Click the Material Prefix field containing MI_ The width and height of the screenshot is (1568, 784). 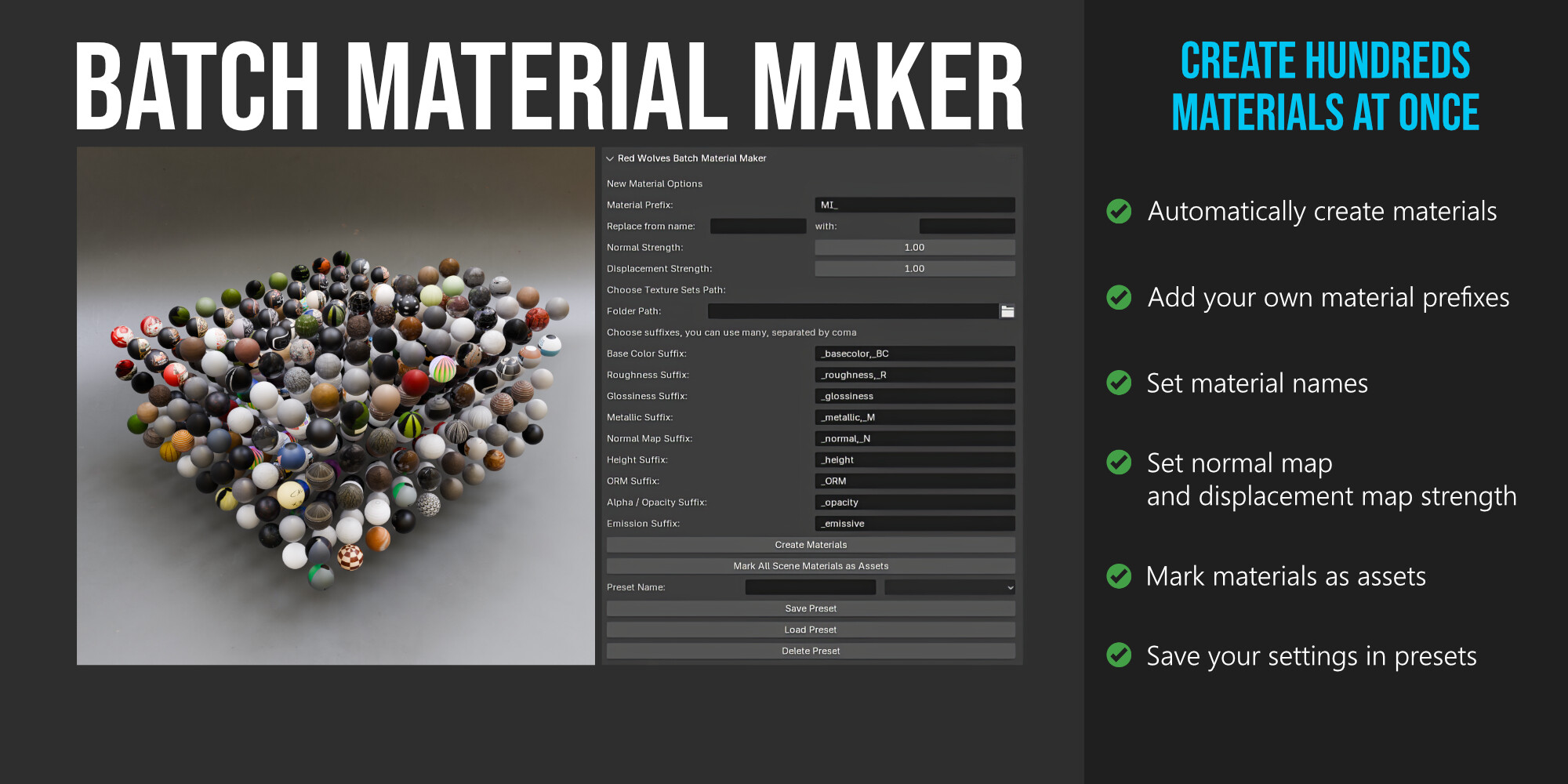tap(915, 205)
